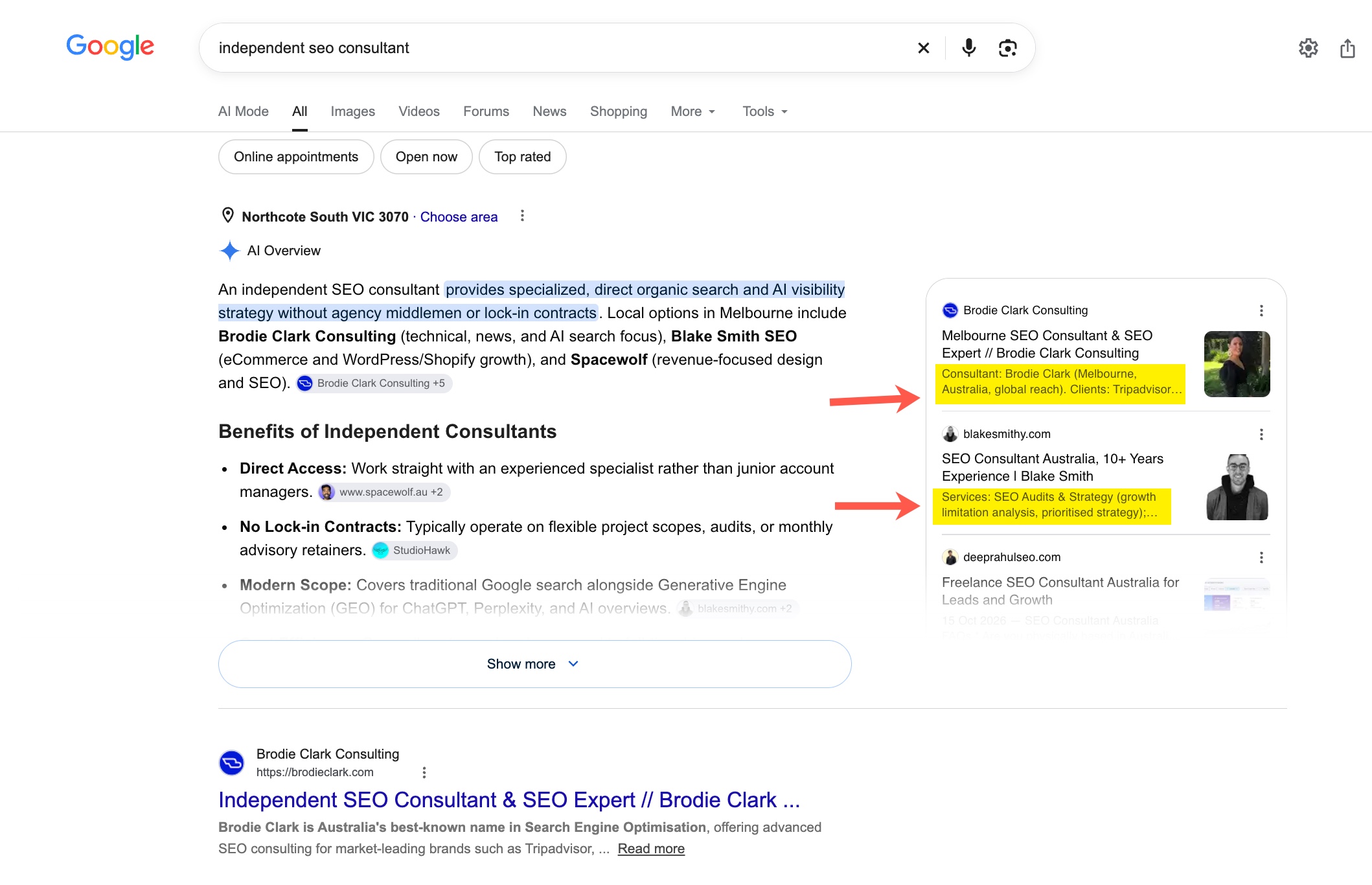
Task: Click the StudioHawk source chip
Action: coord(415,551)
